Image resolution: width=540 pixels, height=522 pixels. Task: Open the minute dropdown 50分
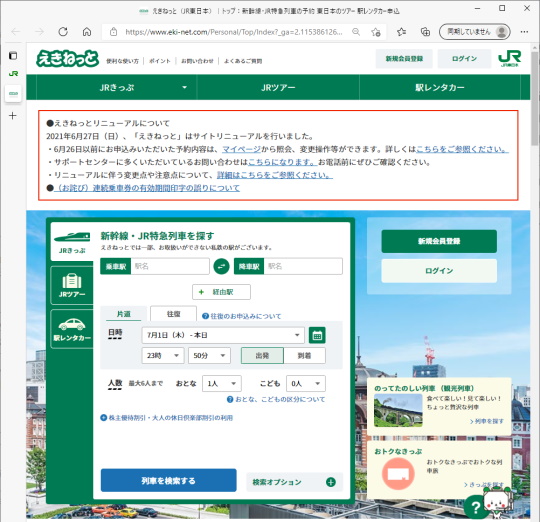pos(209,355)
